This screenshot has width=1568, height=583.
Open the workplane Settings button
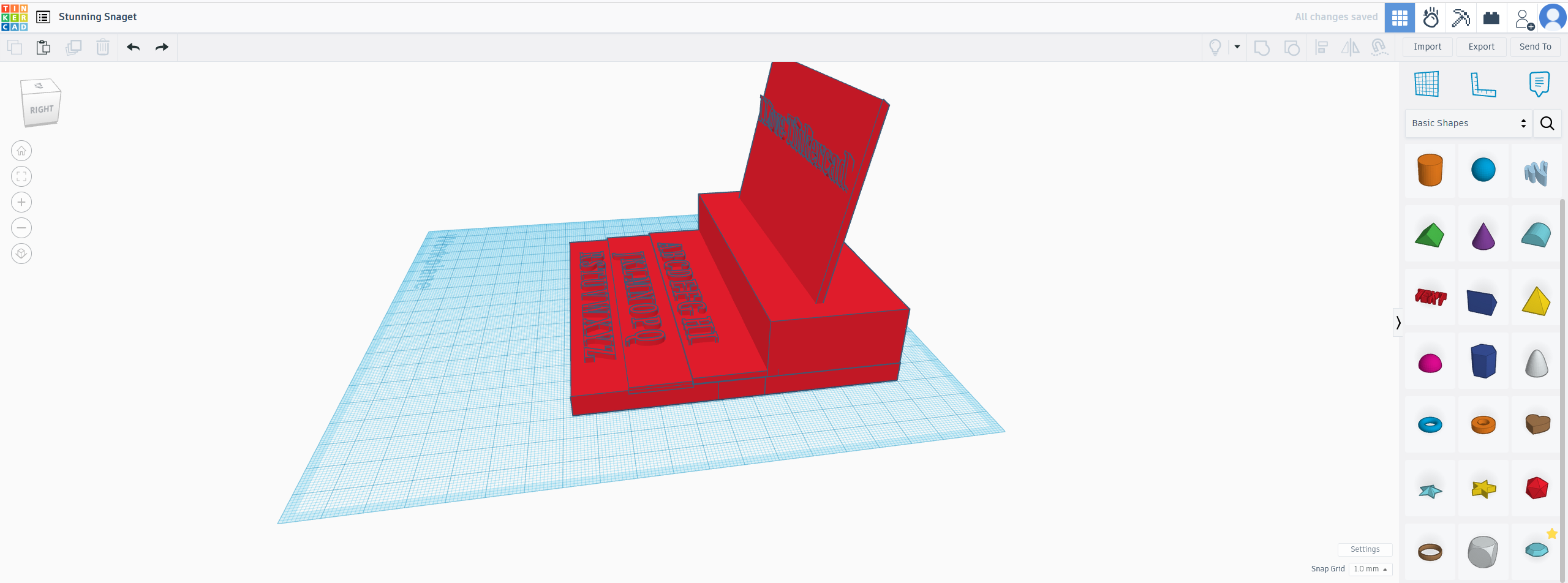[1365, 549]
